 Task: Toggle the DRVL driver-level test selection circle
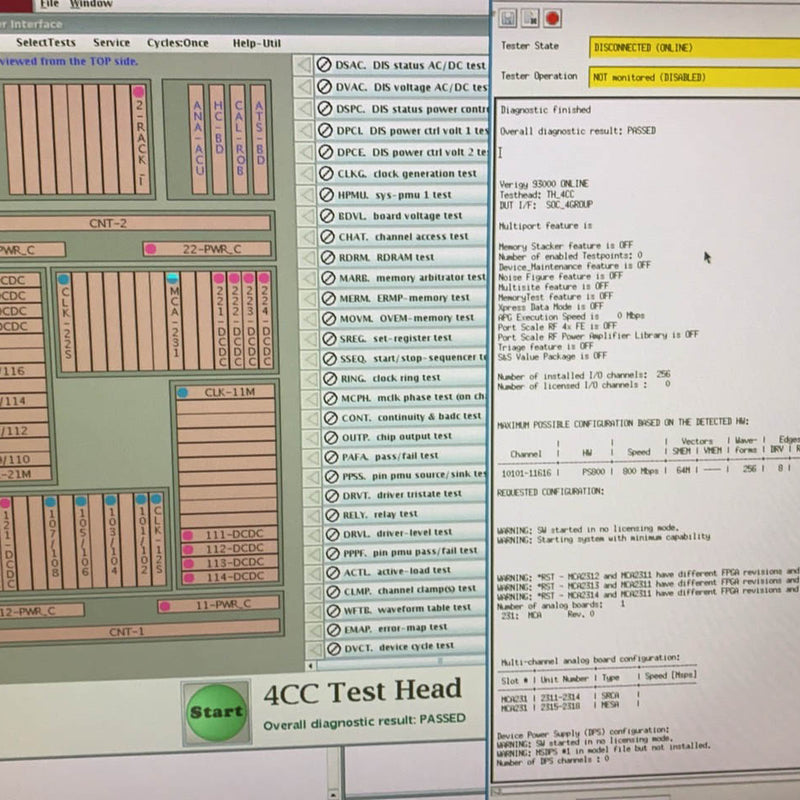333,534
